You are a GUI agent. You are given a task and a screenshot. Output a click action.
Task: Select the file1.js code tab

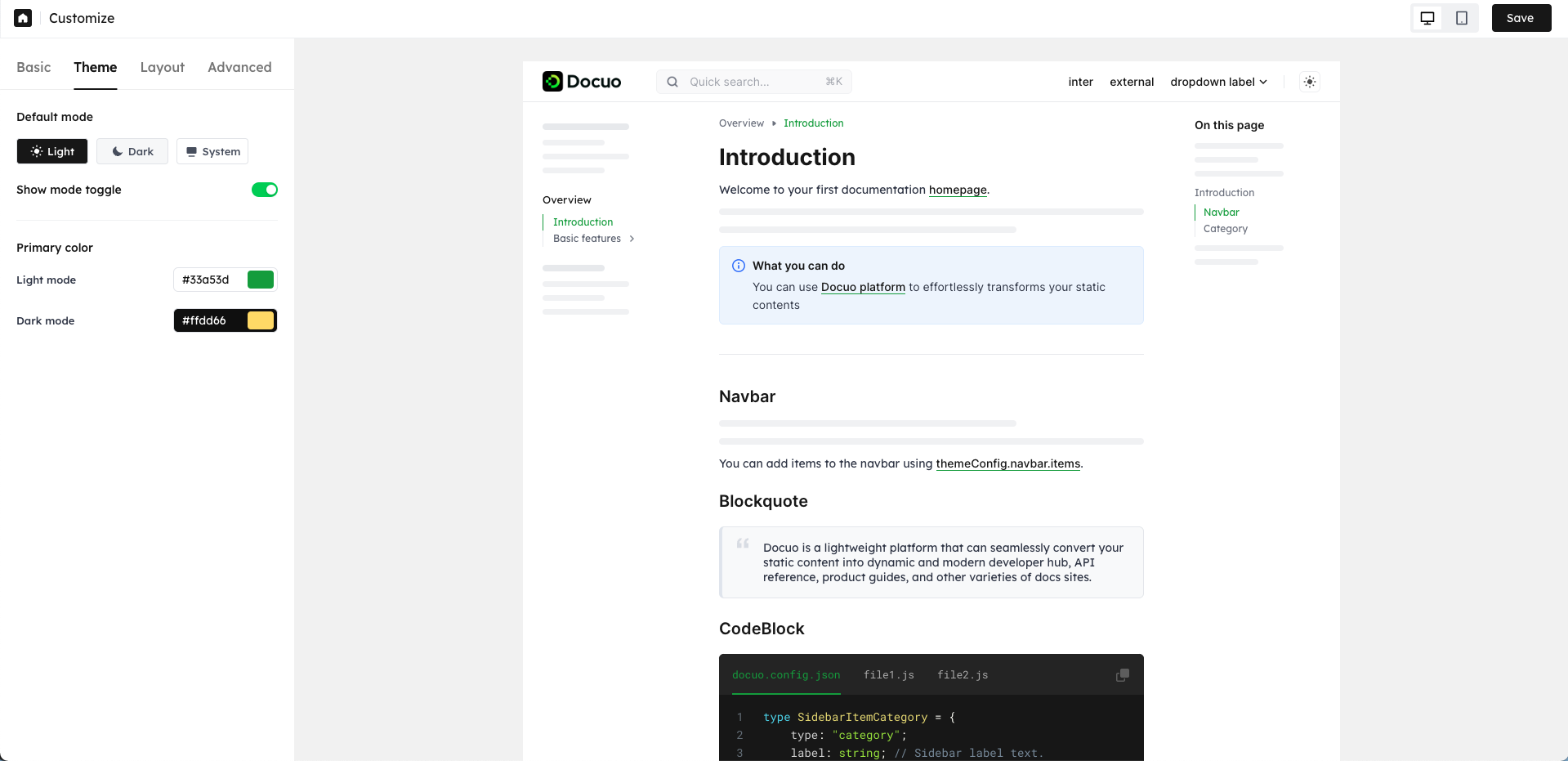[x=889, y=675]
